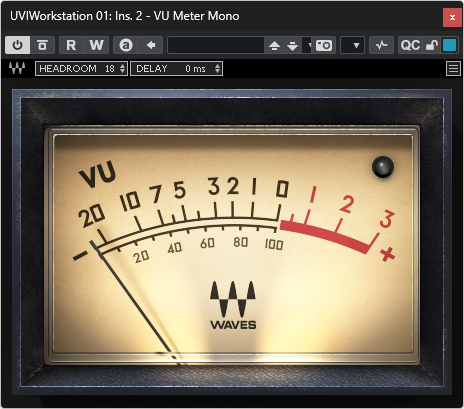Enable Write automation (W) button
This screenshot has height=409, width=464.
[96, 45]
